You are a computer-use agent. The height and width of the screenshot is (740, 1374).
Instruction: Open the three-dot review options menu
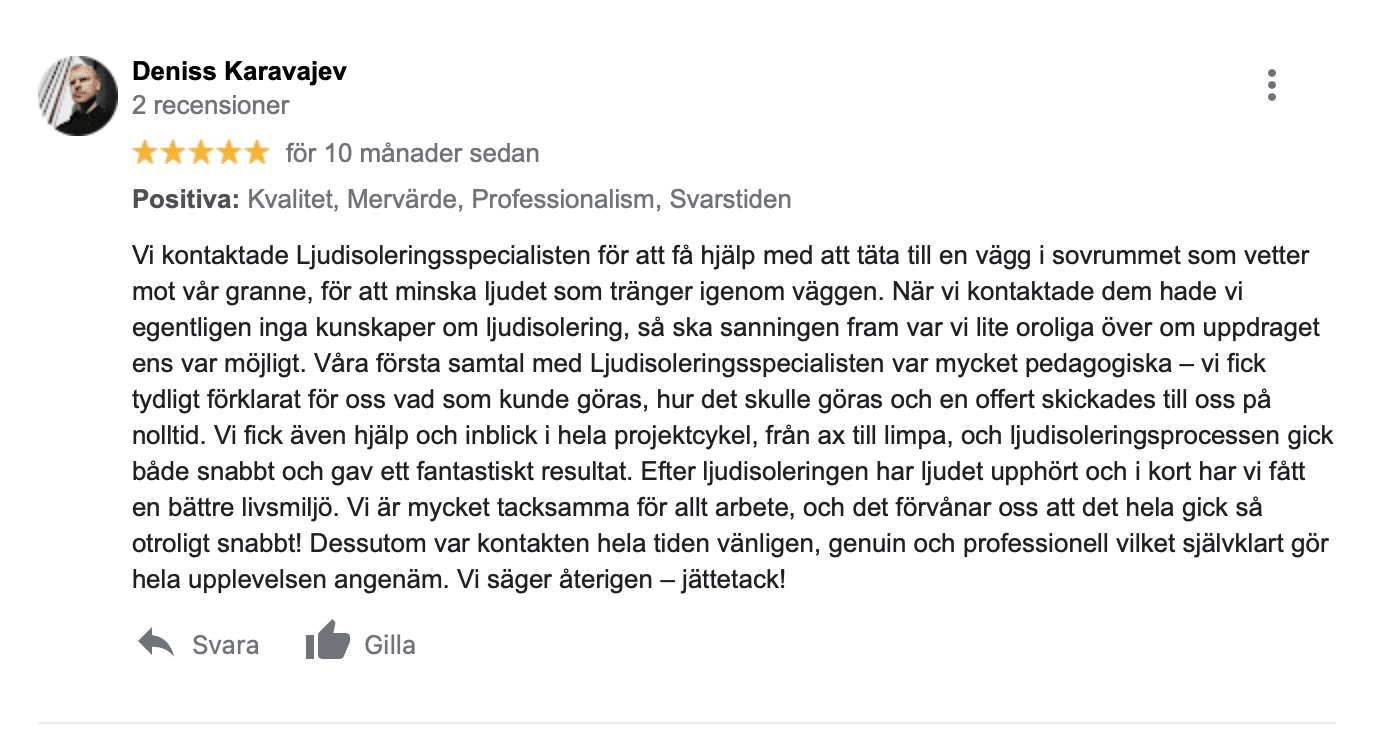click(1271, 85)
